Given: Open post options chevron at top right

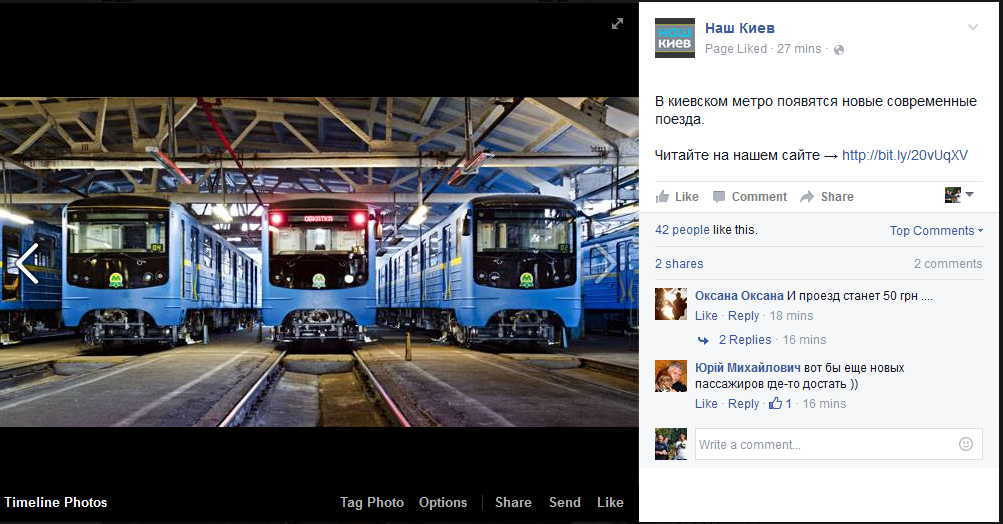Looking at the screenshot, I should [x=973, y=28].
